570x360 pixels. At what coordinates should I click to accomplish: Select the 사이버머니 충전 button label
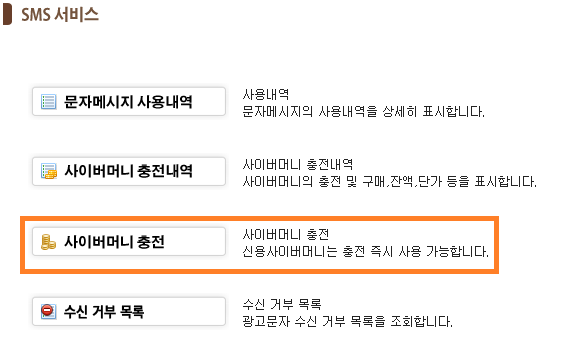click(x=114, y=242)
